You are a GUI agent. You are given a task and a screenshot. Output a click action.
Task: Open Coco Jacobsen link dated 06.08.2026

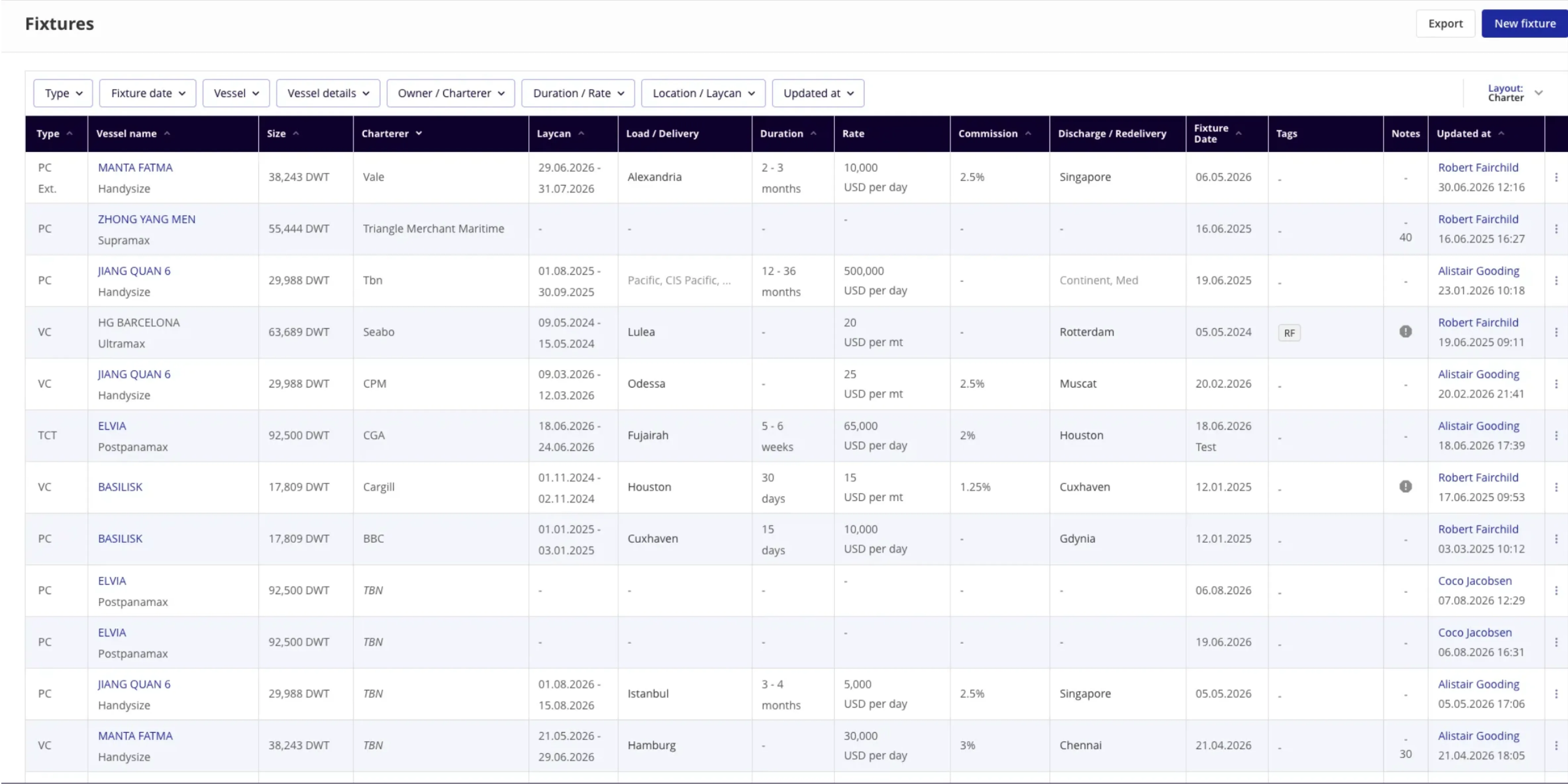tap(1475, 633)
